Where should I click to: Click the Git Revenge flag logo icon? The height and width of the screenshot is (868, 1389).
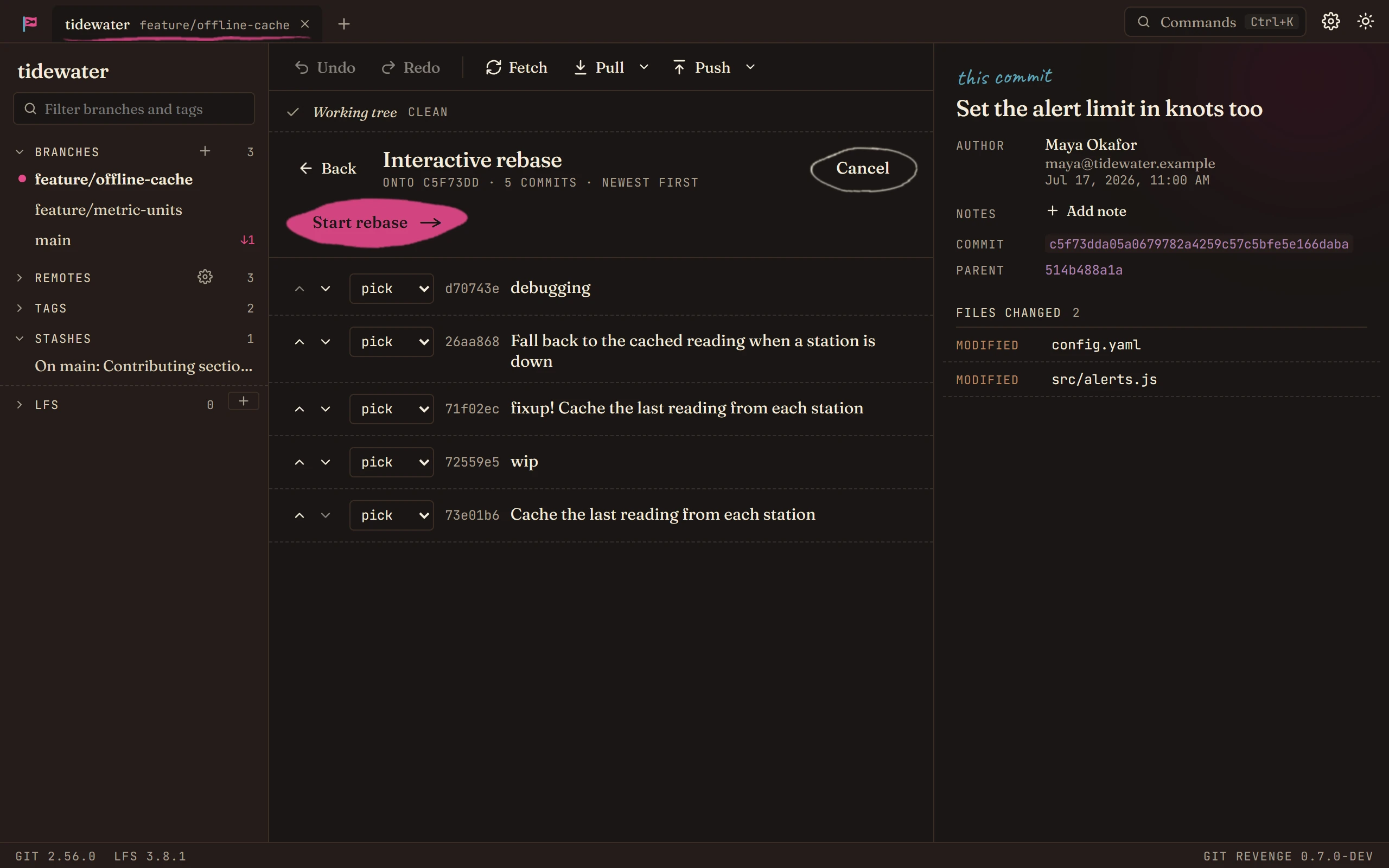tap(30, 23)
